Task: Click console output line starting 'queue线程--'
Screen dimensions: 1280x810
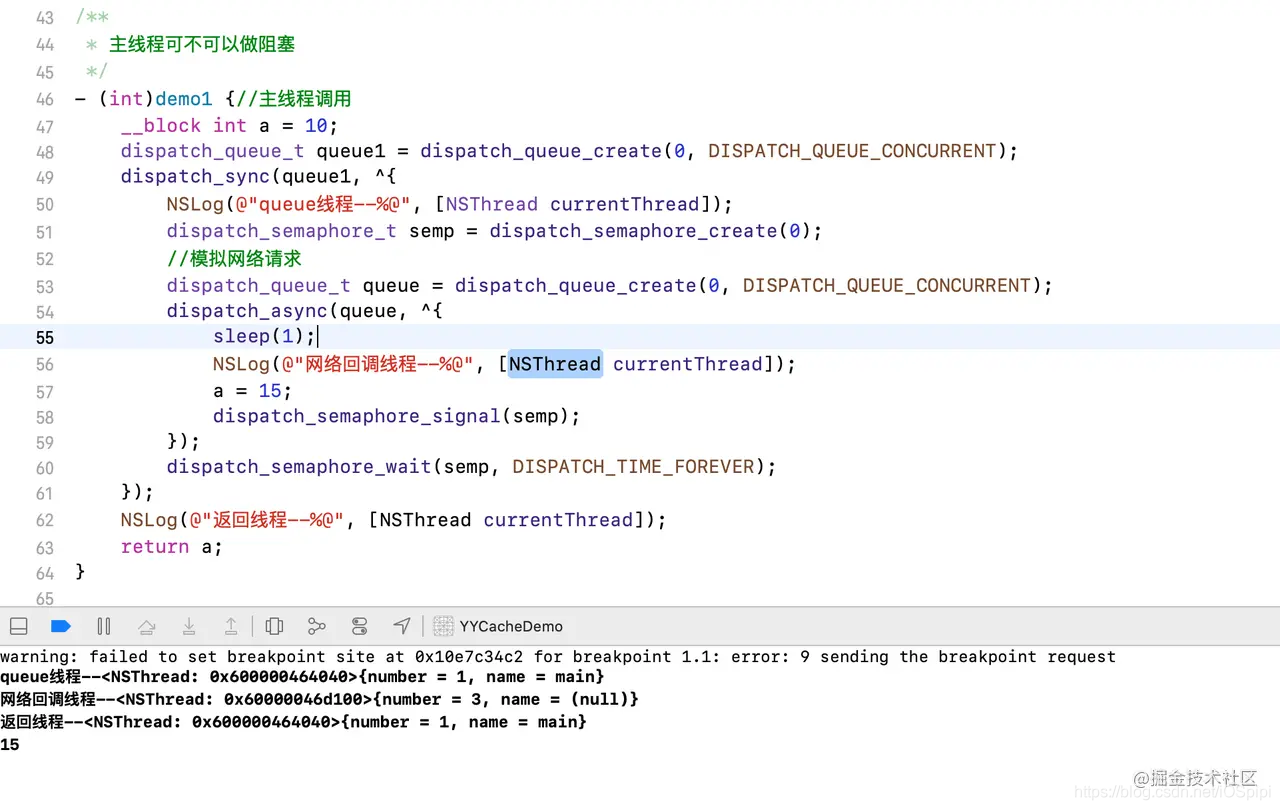Action: [302, 678]
